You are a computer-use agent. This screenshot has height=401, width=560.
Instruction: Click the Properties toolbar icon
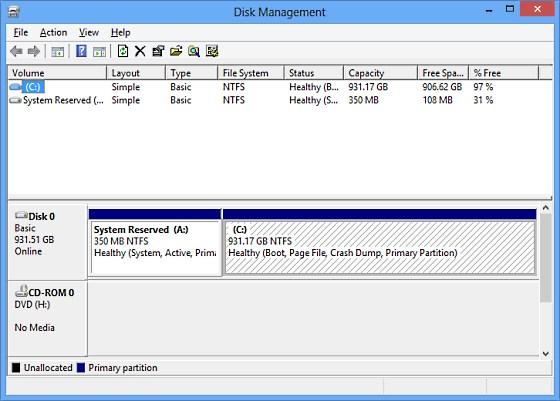click(158, 51)
